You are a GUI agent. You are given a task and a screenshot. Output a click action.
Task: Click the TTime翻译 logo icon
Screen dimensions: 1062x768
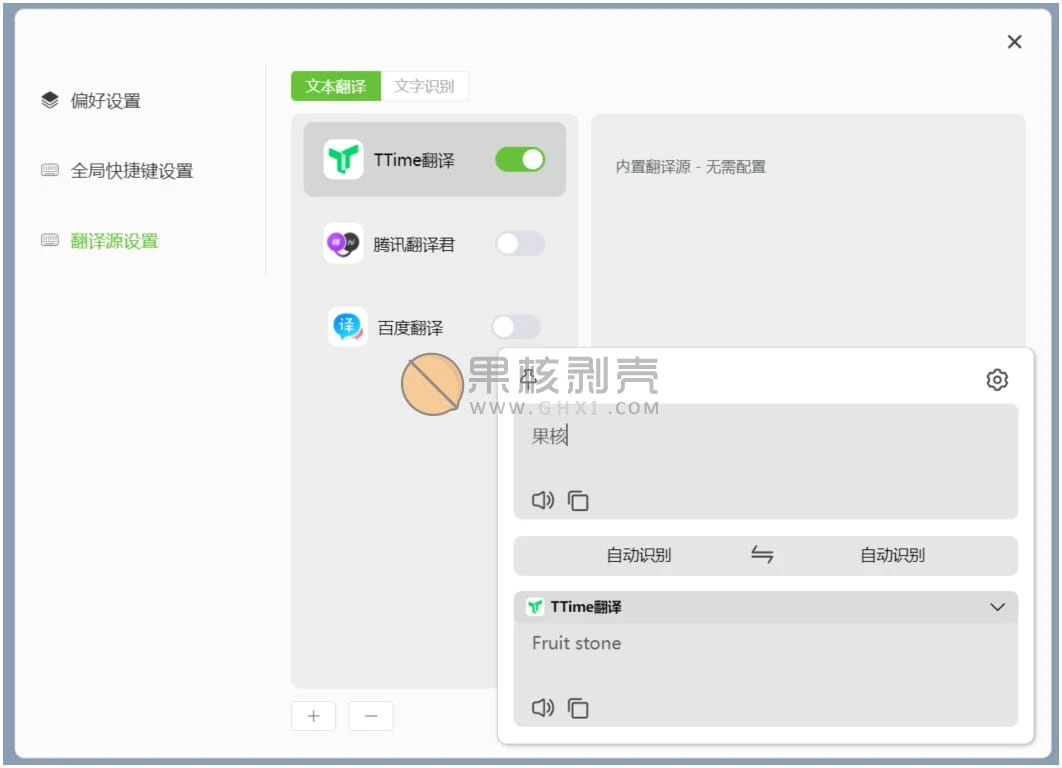point(343,159)
